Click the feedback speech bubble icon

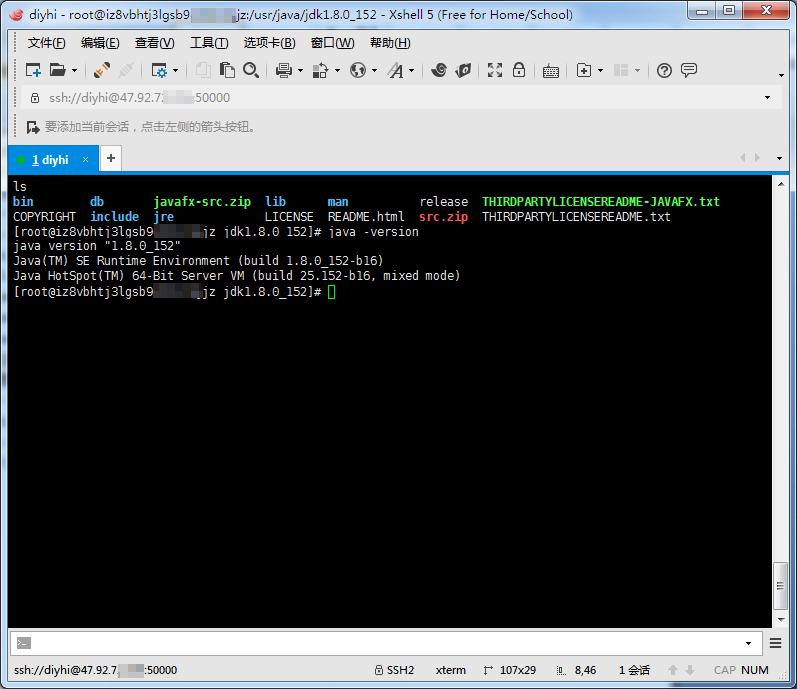tap(689, 70)
